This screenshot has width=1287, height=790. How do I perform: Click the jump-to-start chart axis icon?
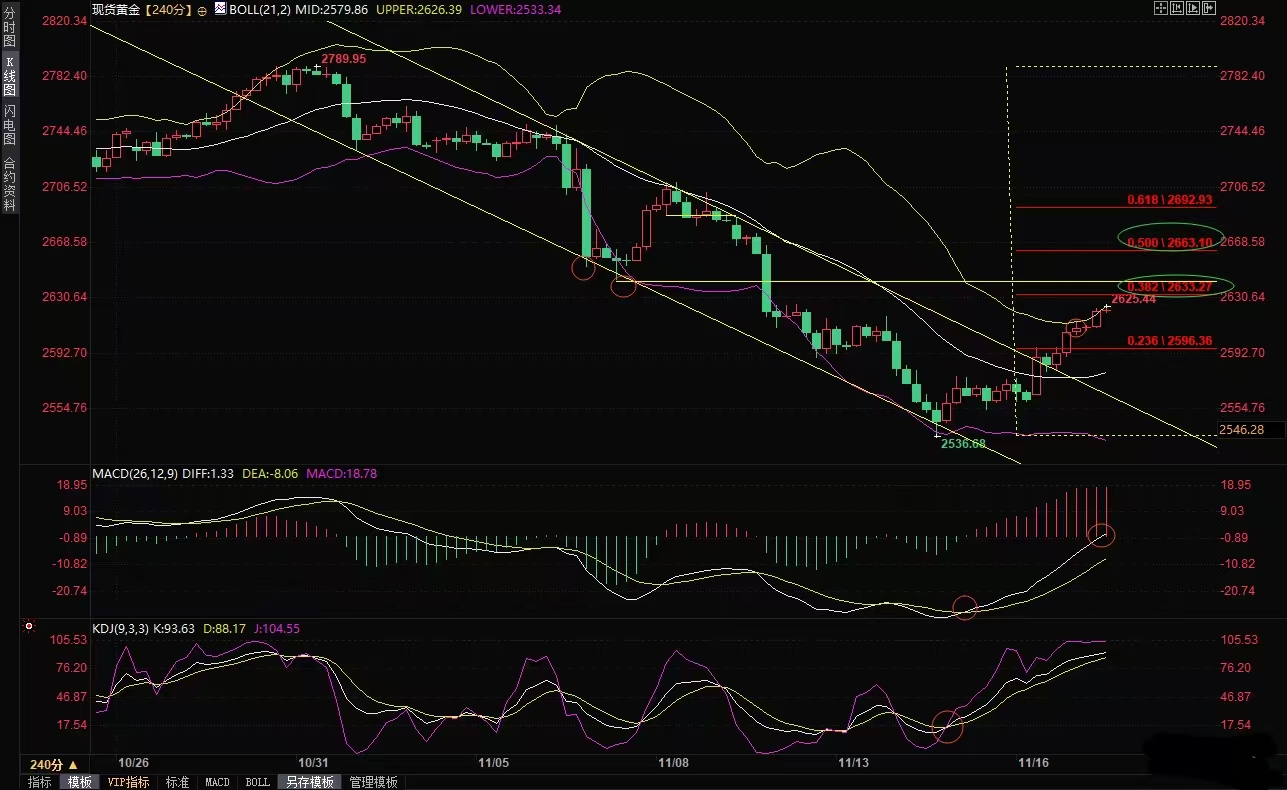click(x=1177, y=8)
